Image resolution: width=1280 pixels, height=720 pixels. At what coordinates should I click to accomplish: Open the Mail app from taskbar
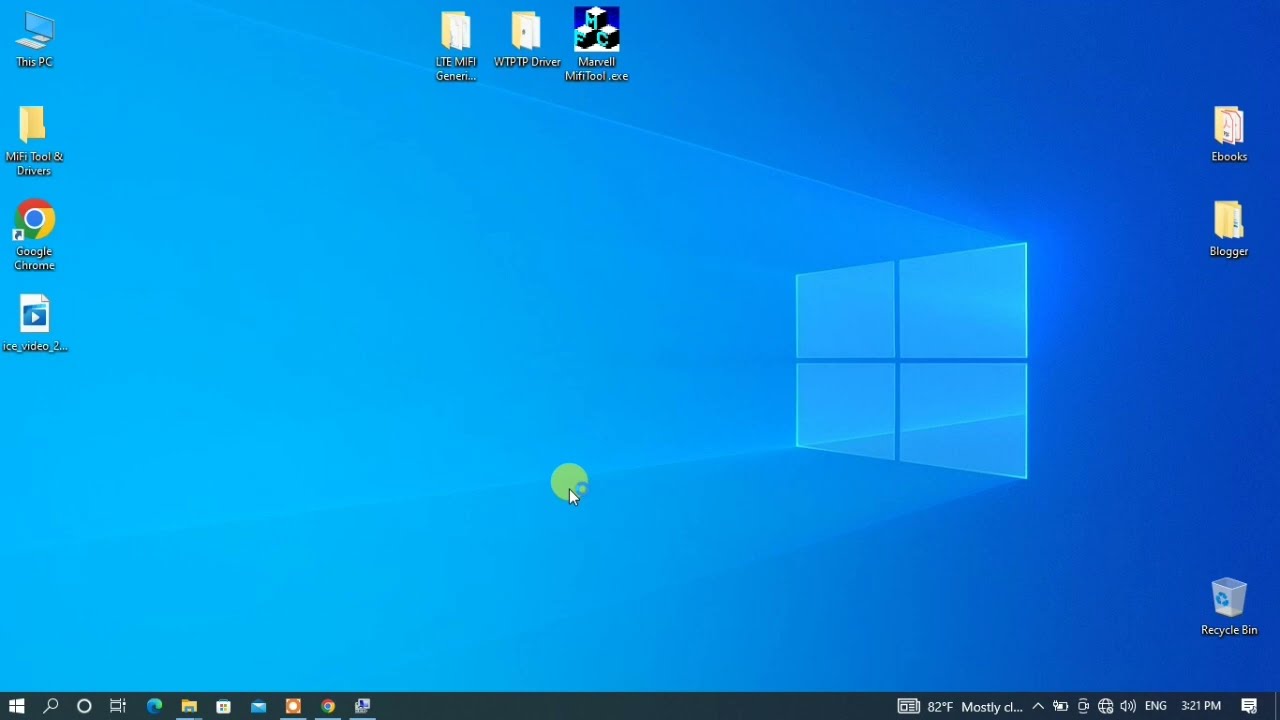[x=259, y=706]
